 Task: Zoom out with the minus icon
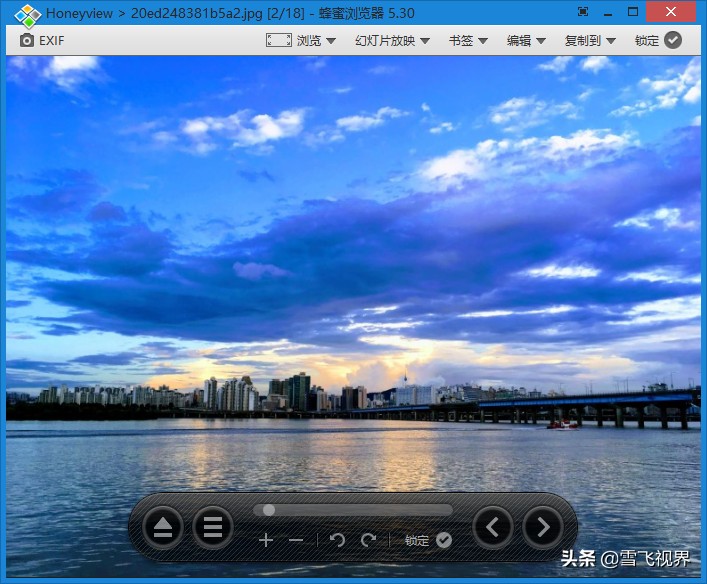pos(296,540)
